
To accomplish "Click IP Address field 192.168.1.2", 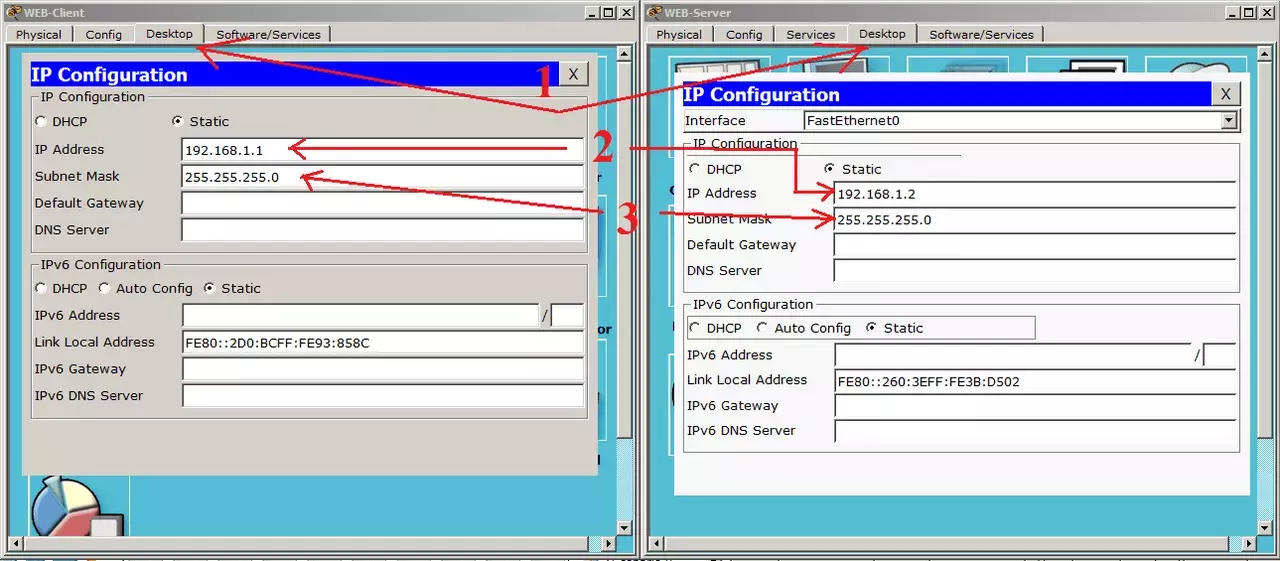I will tap(1035, 194).
